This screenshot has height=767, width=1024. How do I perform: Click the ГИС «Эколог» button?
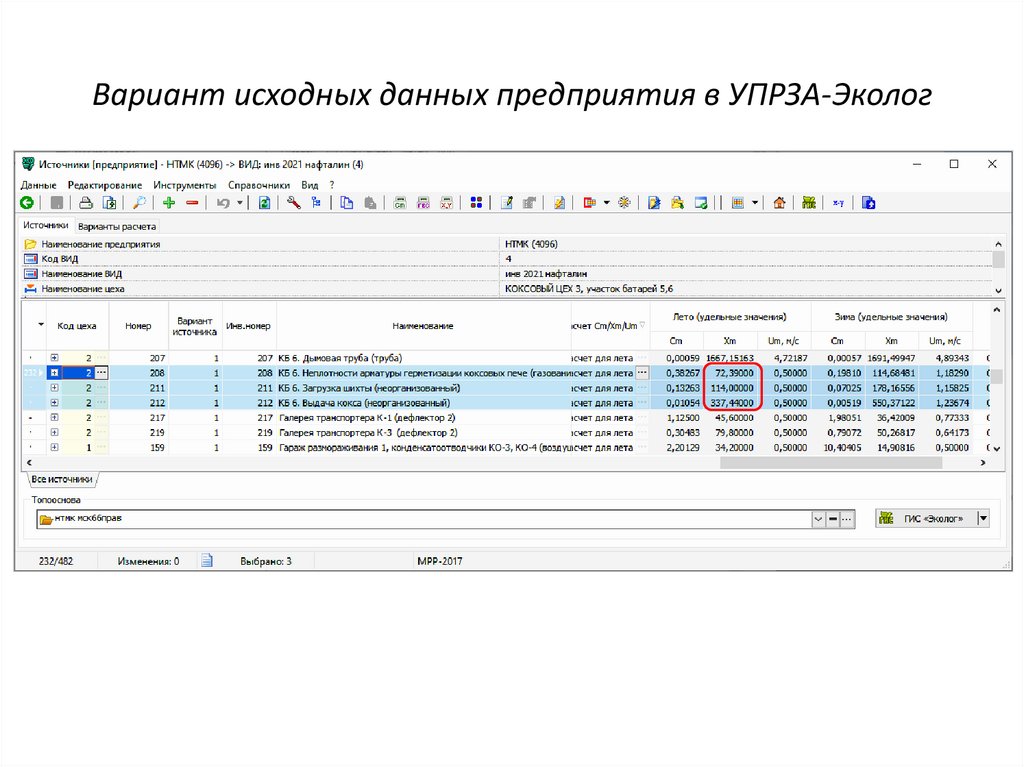click(925, 518)
